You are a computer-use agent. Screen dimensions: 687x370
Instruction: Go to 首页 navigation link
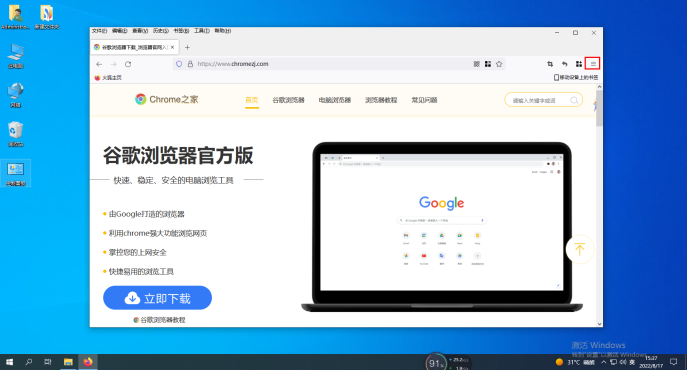click(x=251, y=100)
